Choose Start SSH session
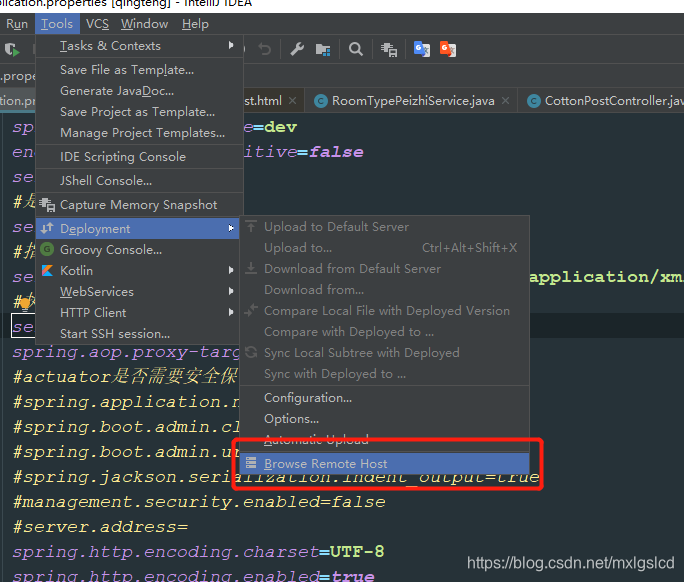 pos(139,334)
